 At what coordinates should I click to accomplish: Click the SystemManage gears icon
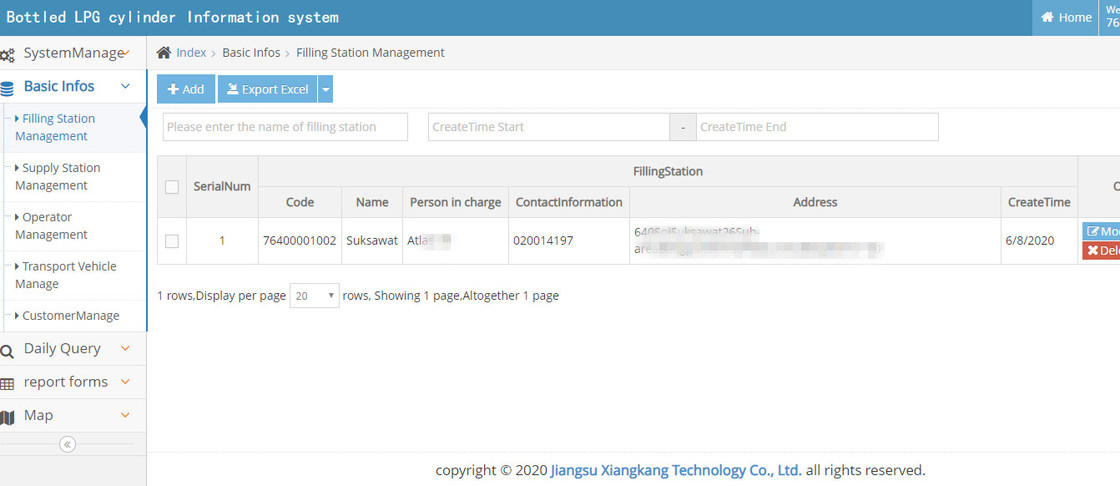[8, 54]
